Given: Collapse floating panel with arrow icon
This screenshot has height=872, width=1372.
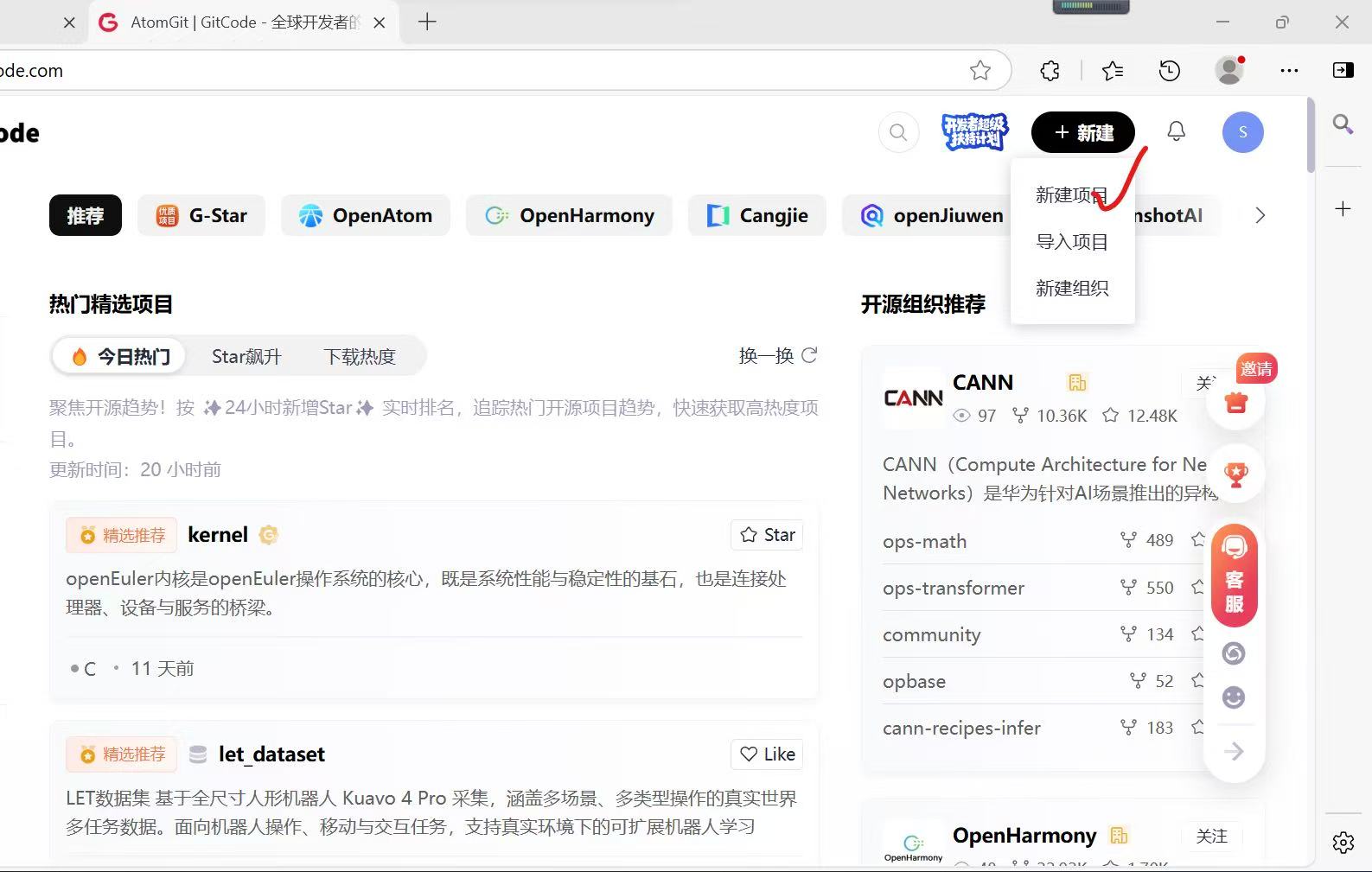Looking at the screenshot, I should point(1235,751).
